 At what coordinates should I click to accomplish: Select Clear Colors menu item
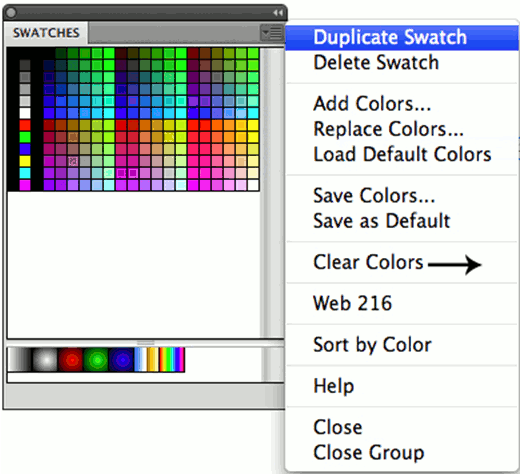coord(368,262)
